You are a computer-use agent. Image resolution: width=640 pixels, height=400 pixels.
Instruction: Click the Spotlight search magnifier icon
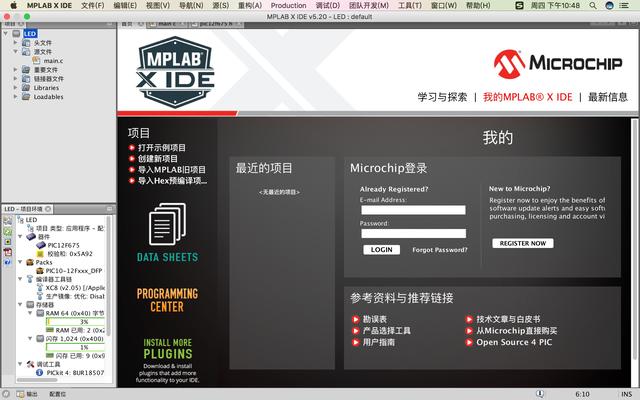(x=593, y=5)
